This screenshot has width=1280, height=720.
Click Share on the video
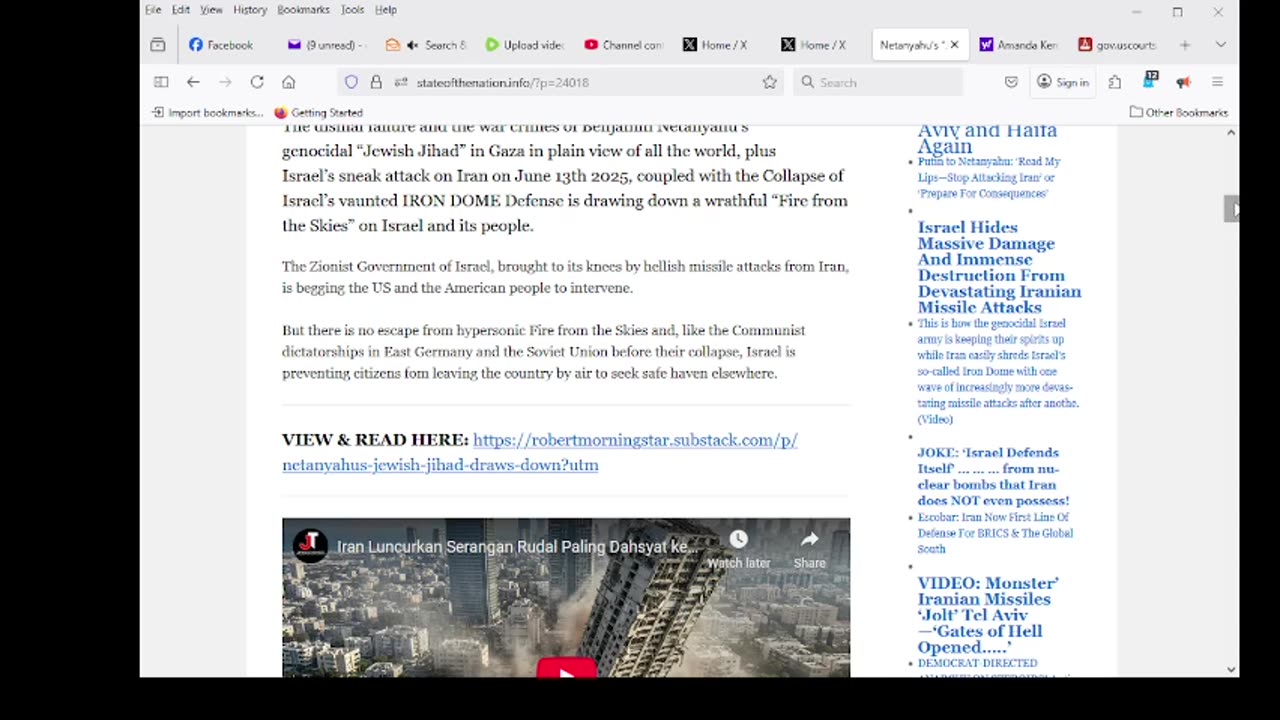(x=809, y=549)
